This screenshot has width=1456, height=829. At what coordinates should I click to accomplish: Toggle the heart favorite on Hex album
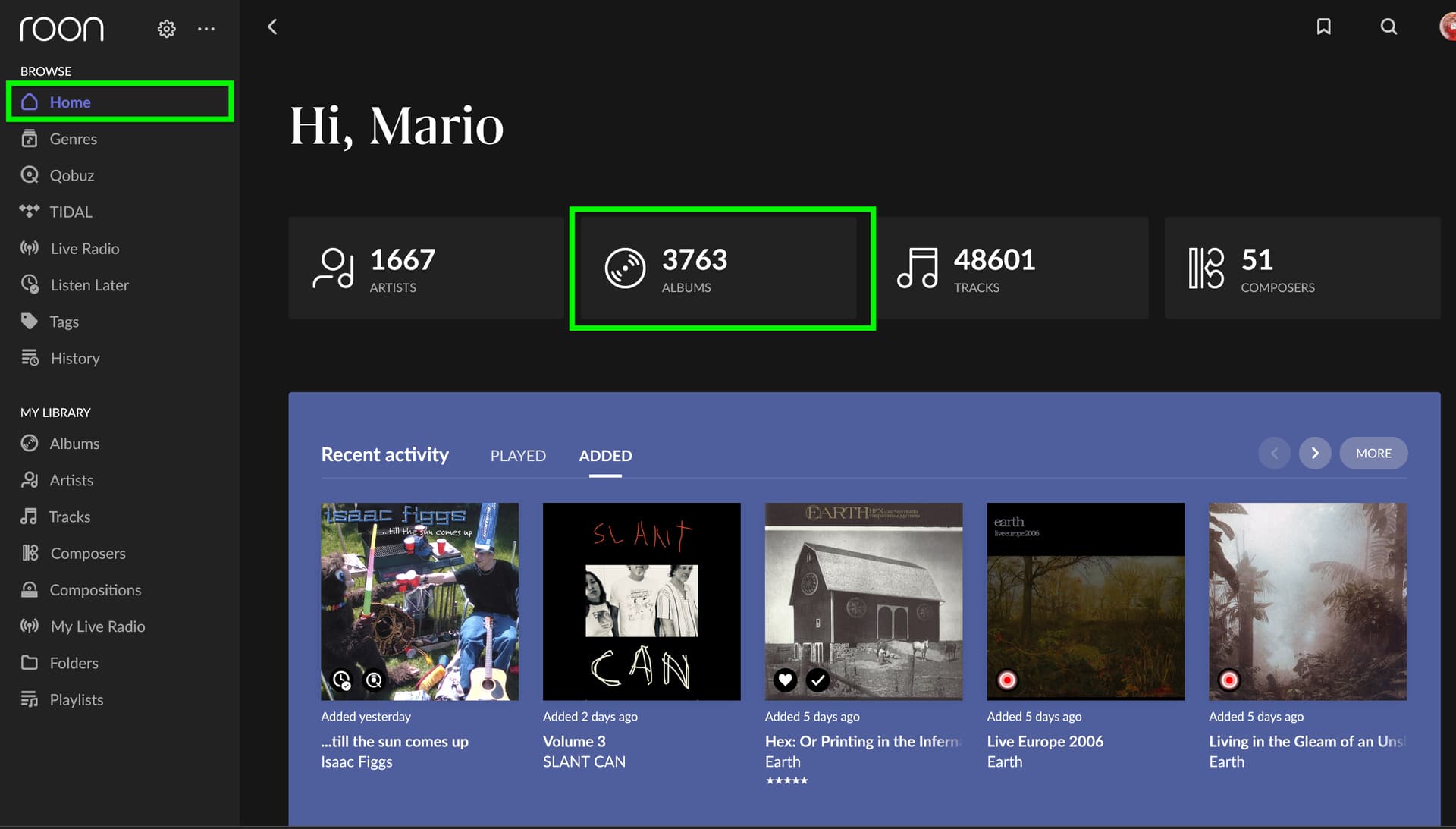785,680
